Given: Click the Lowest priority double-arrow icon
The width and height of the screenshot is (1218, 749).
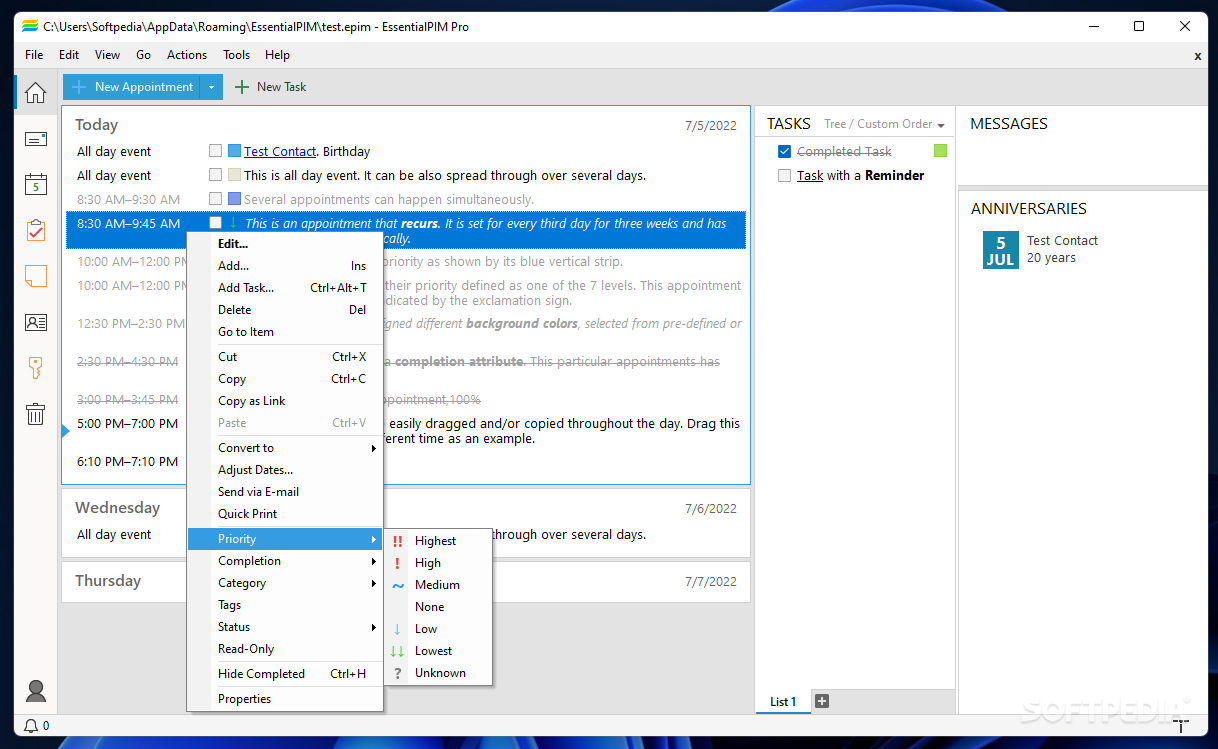Looking at the screenshot, I should click(x=398, y=651).
